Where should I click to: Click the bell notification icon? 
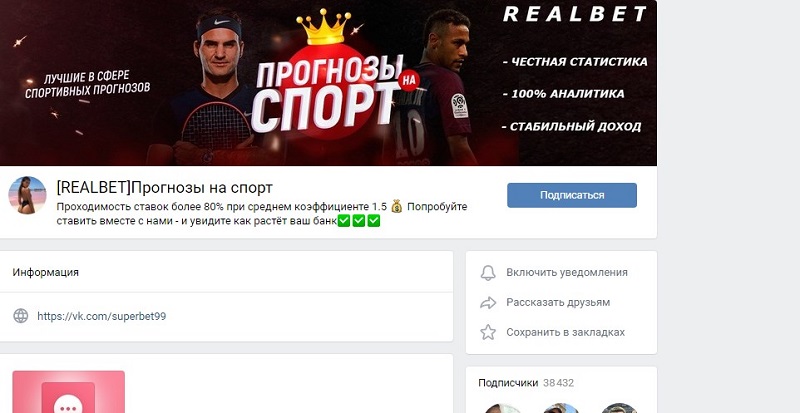pyautogui.click(x=488, y=273)
